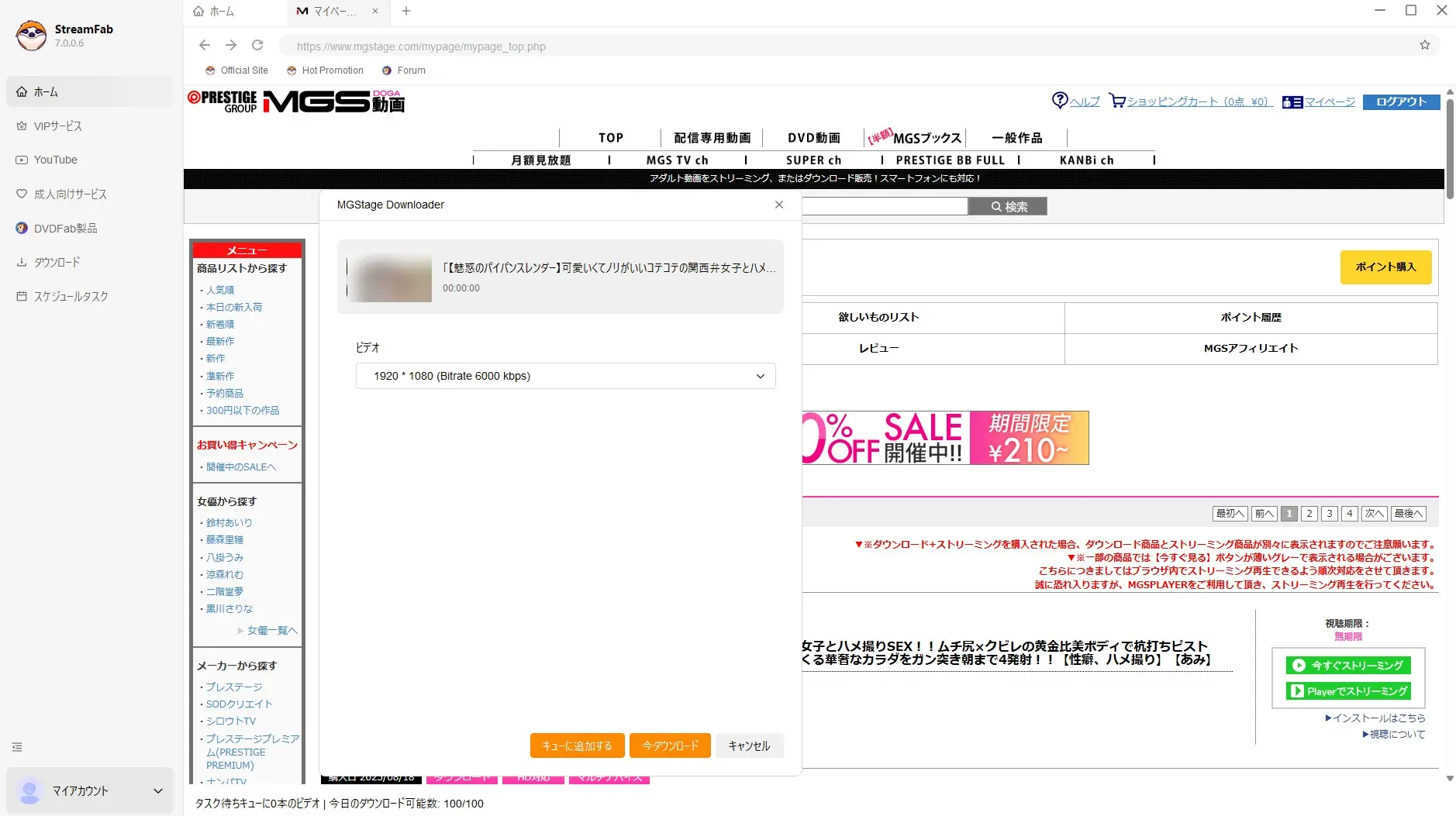Select the TOP menu item
This screenshot has width=1456, height=816.
coord(611,138)
